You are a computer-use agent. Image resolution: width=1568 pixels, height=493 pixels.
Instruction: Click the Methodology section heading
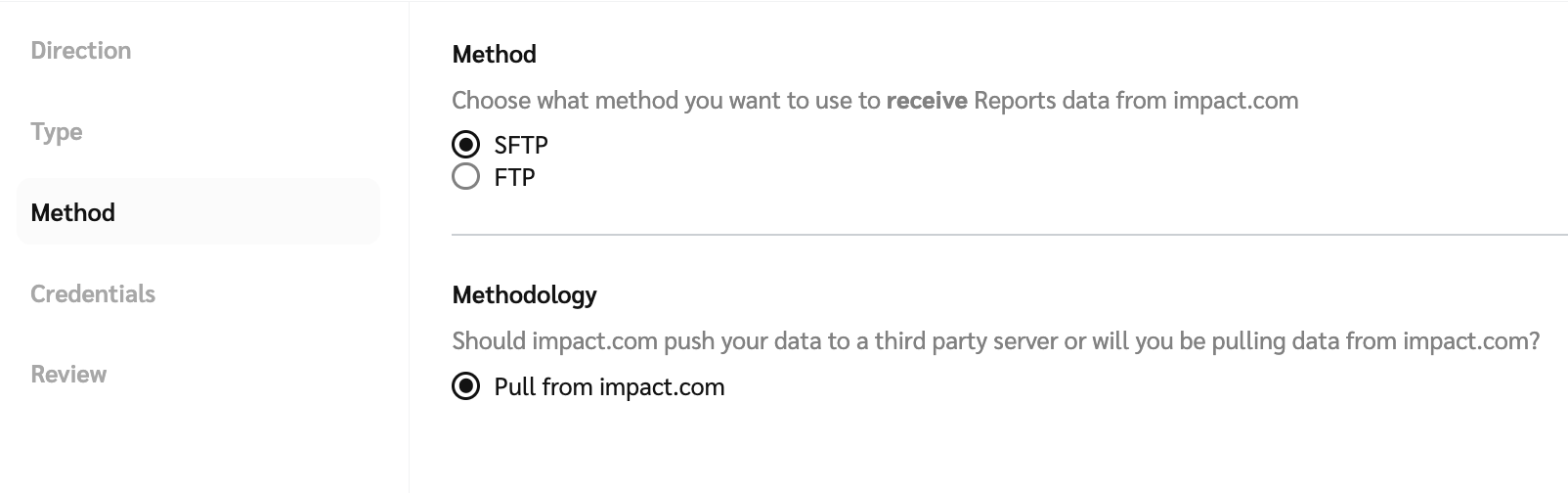click(x=524, y=294)
